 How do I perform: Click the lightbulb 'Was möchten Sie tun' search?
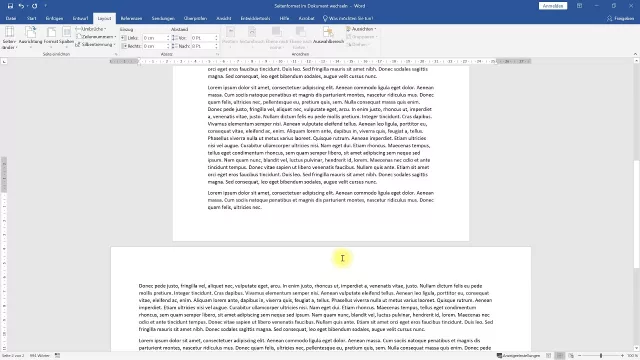pos(348,18)
